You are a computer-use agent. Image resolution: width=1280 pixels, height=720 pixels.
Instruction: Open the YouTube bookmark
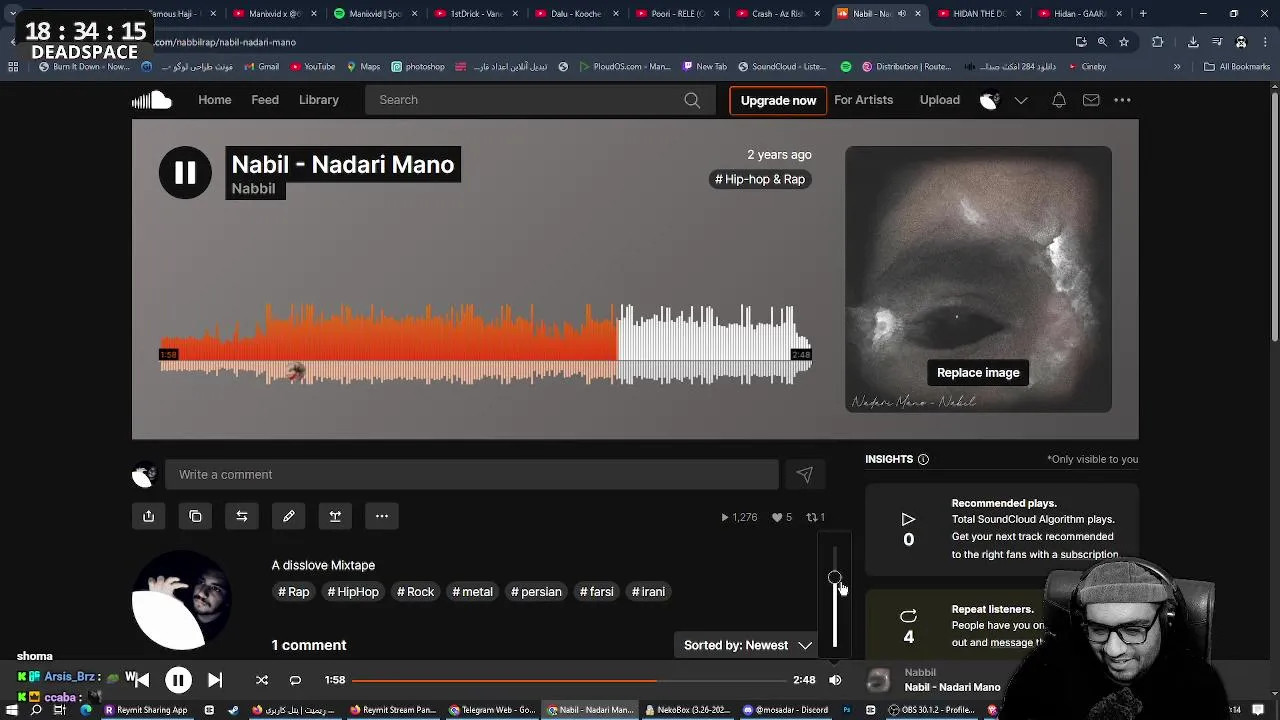coord(313,67)
